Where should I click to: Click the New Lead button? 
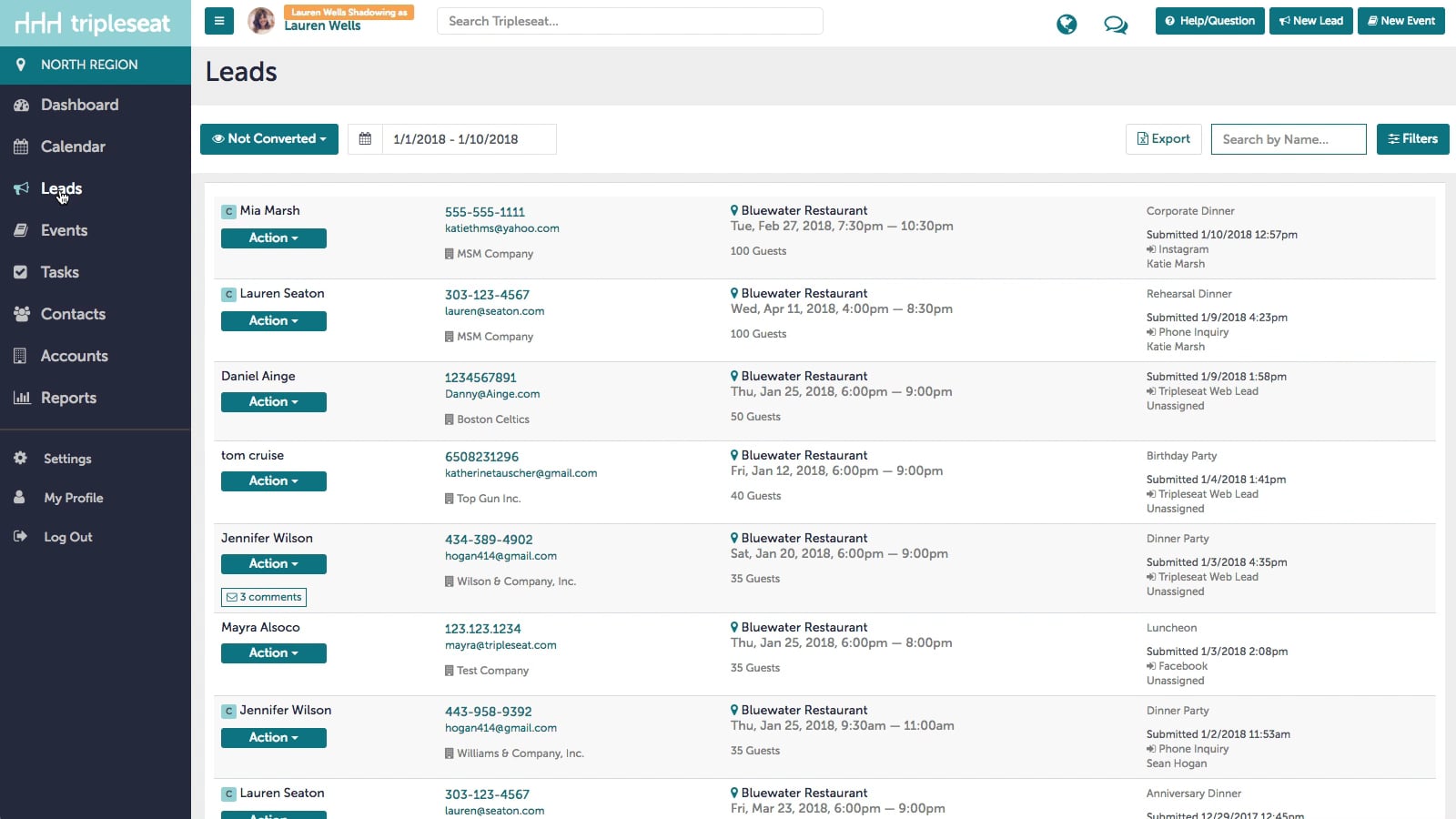click(x=1311, y=21)
